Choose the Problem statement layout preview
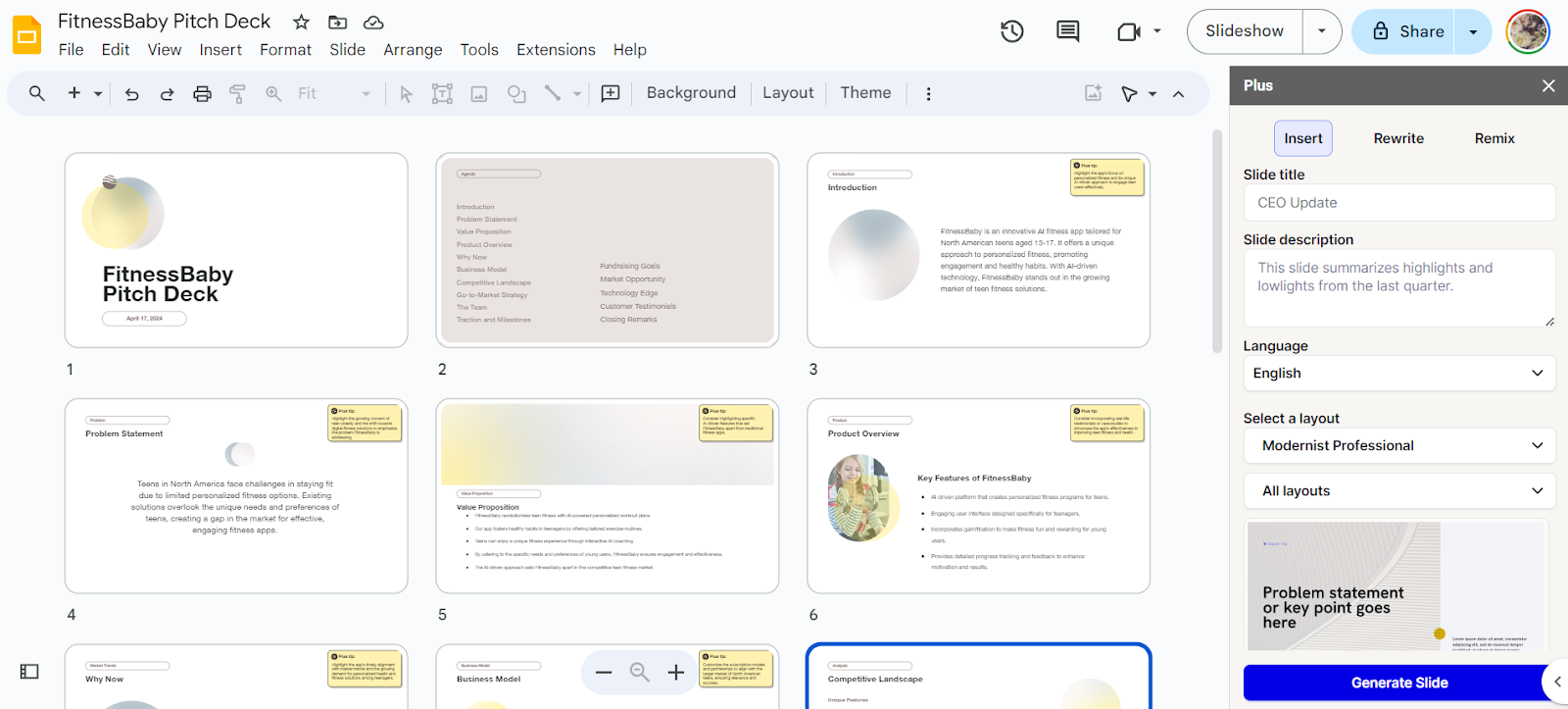This screenshot has height=709, width=1568. pyautogui.click(x=1396, y=586)
